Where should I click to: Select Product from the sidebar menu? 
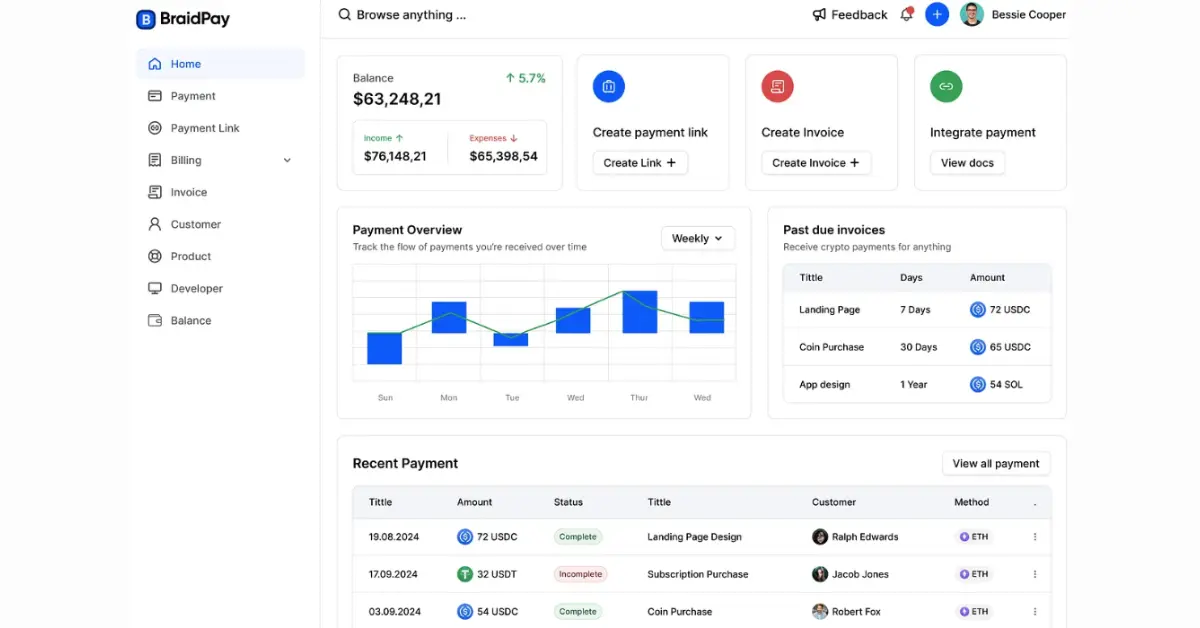[x=191, y=256]
